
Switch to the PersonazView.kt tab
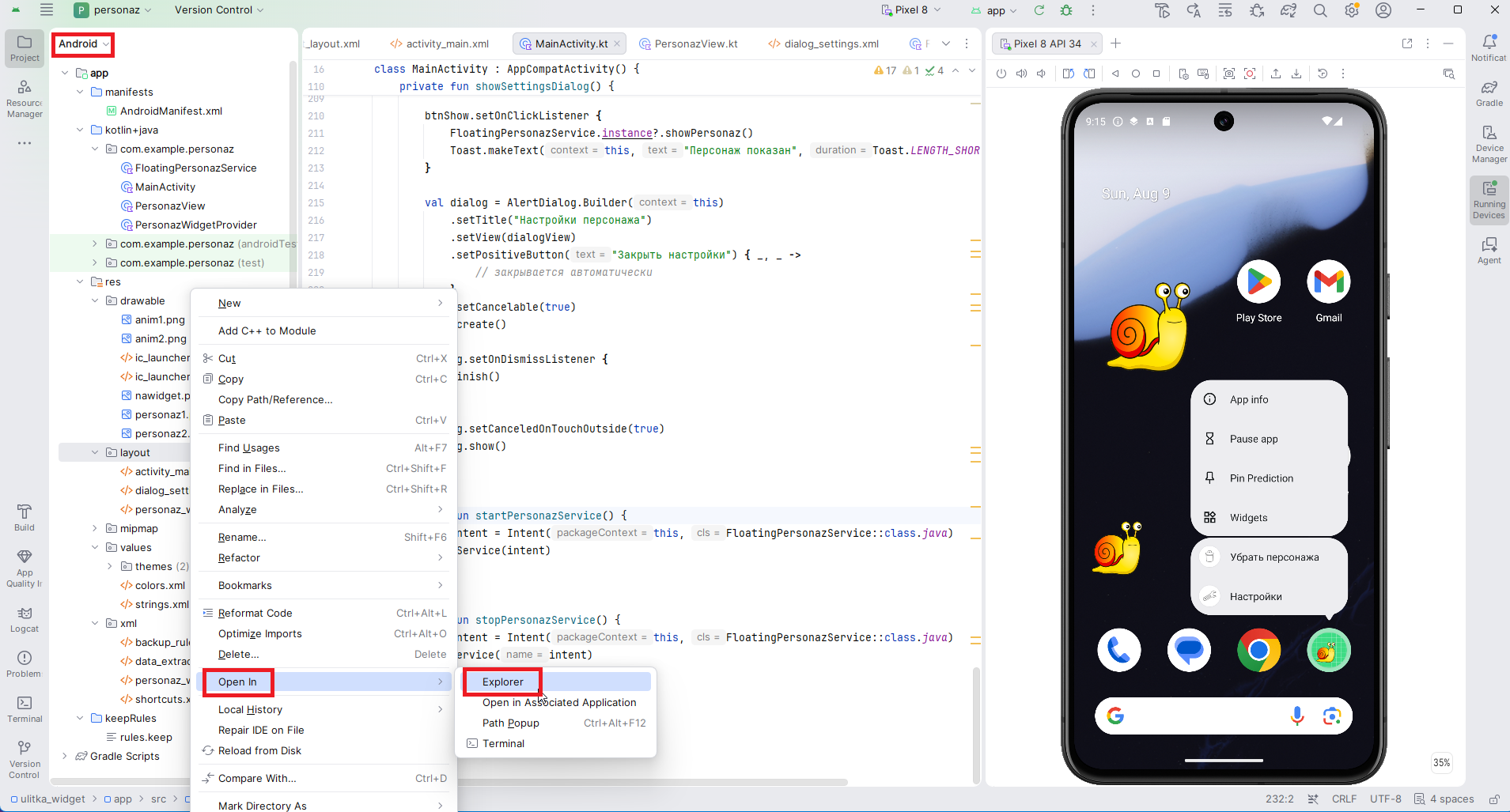click(x=688, y=44)
